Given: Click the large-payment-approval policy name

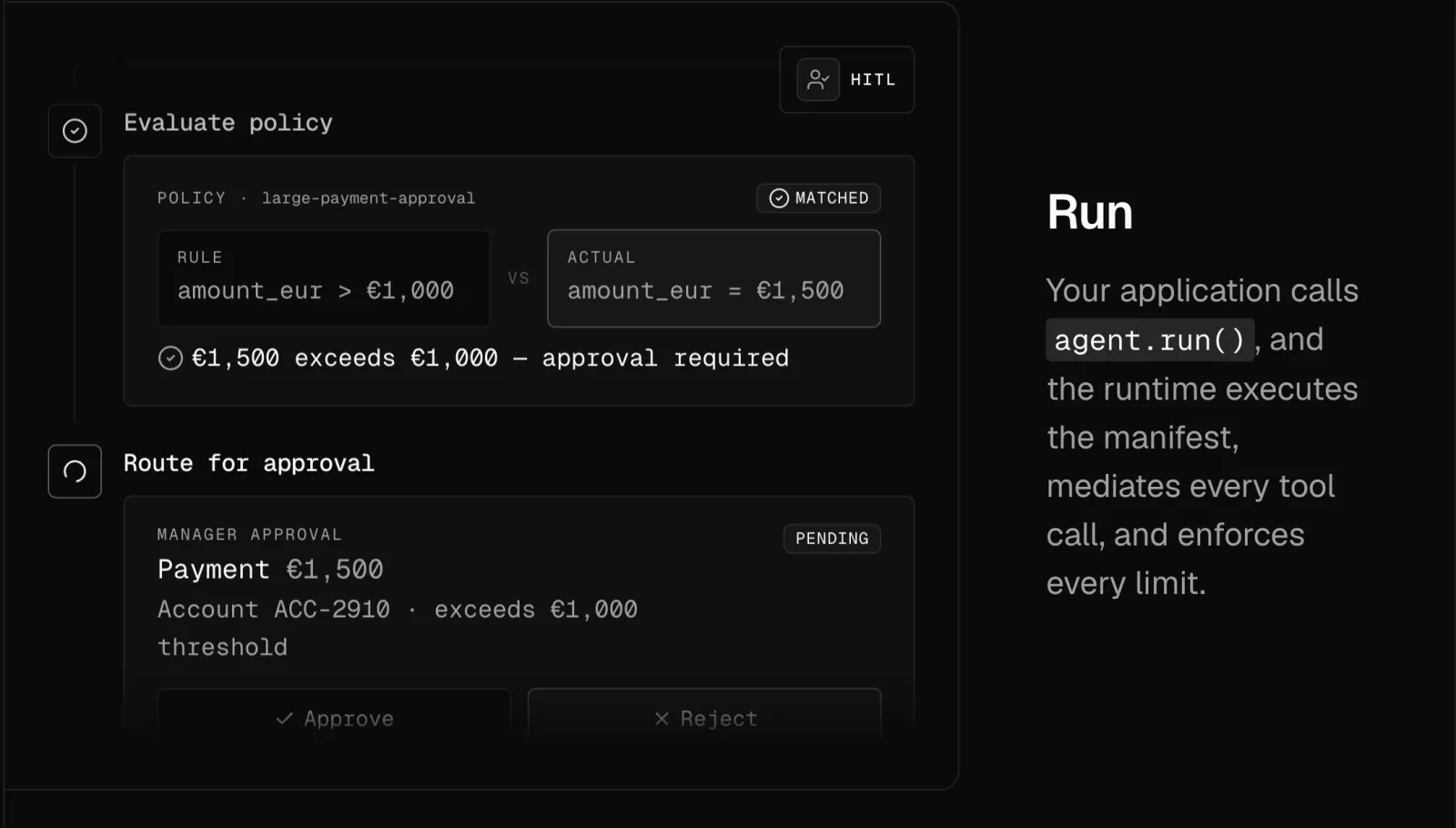Looking at the screenshot, I should click(x=369, y=198).
